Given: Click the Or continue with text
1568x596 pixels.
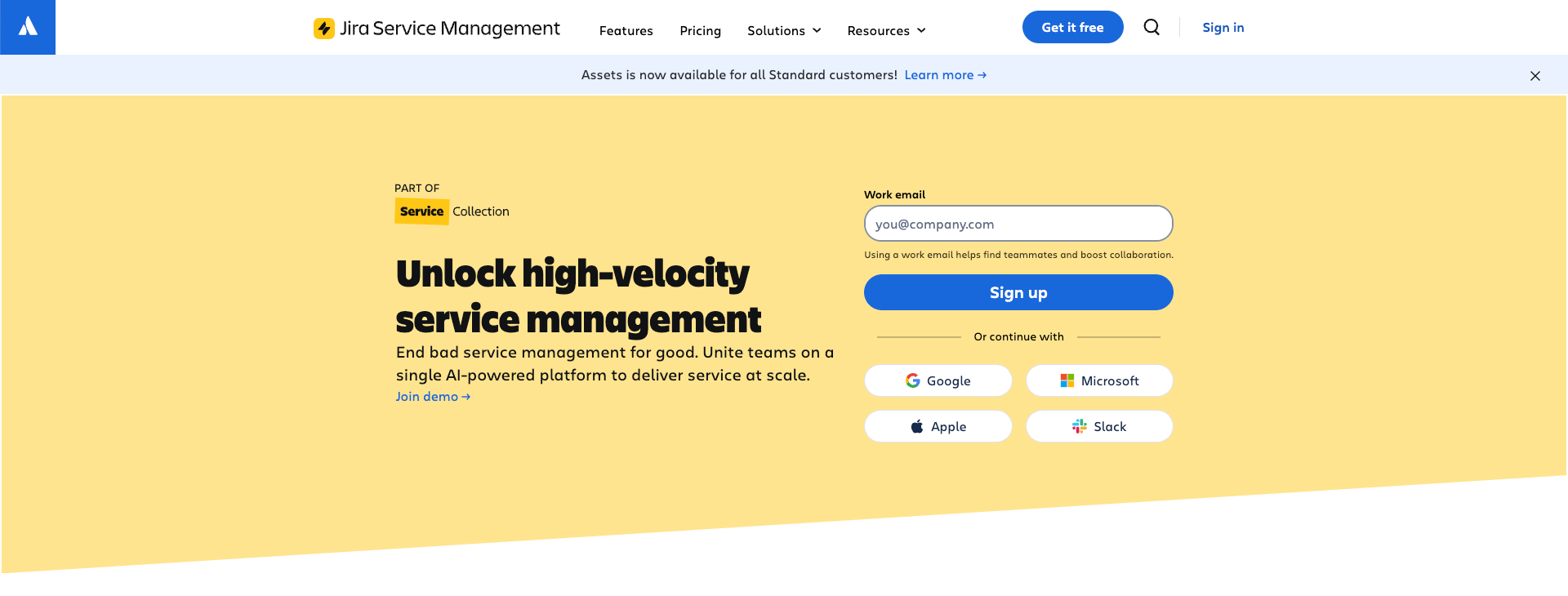Looking at the screenshot, I should click(x=1018, y=336).
